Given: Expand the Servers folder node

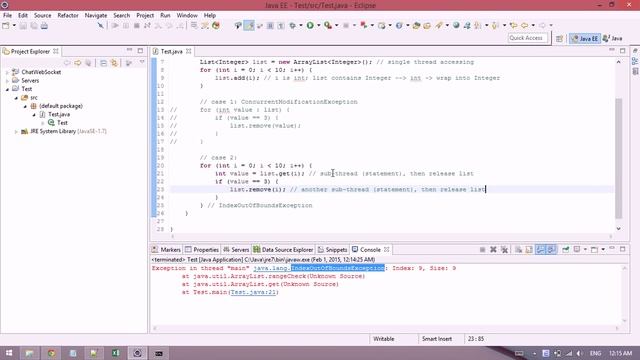Looking at the screenshot, I should click(x=7, y=81).
